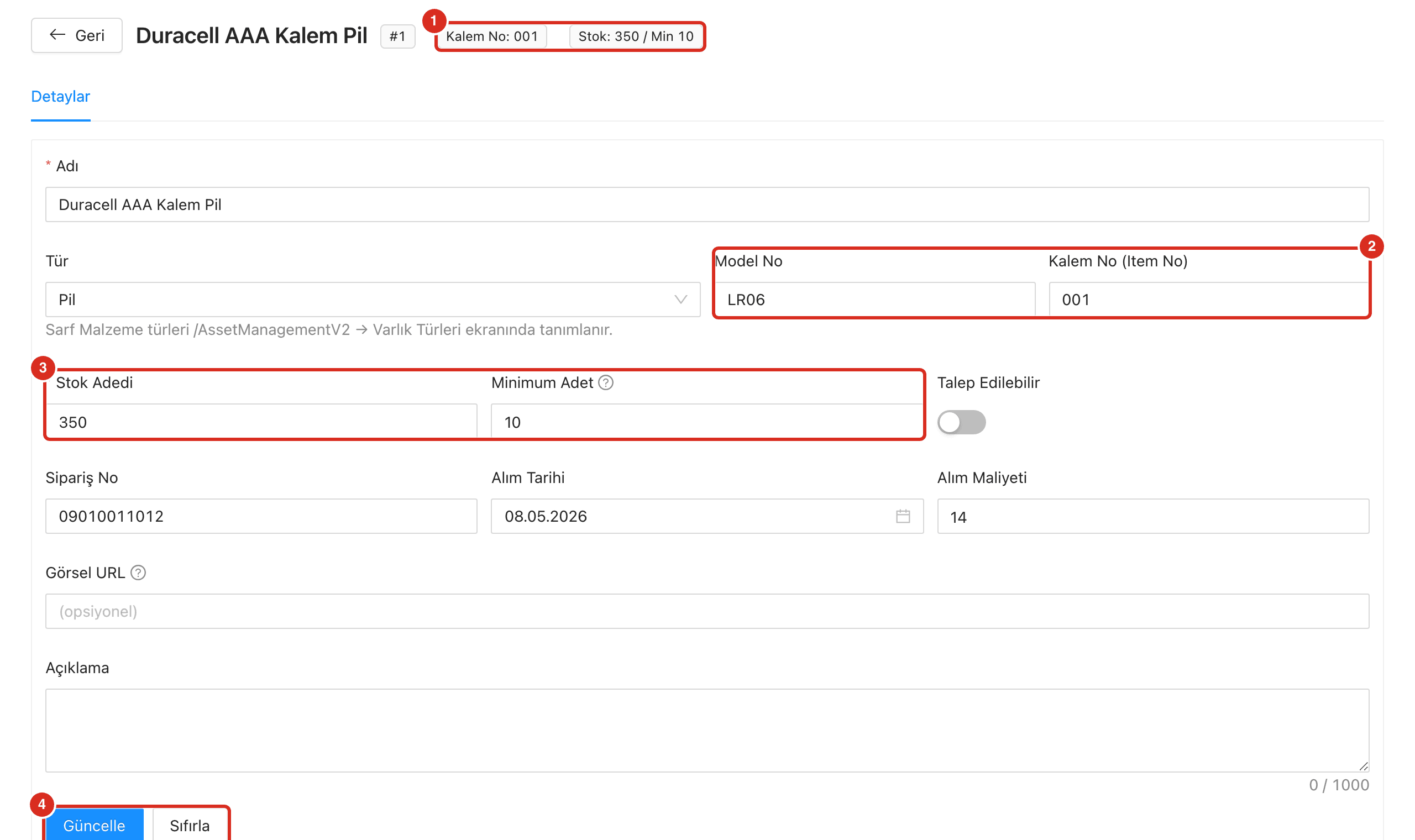Click the Minimum Adet field
The width and height of the screenshot is (1415, 840).
706,422
